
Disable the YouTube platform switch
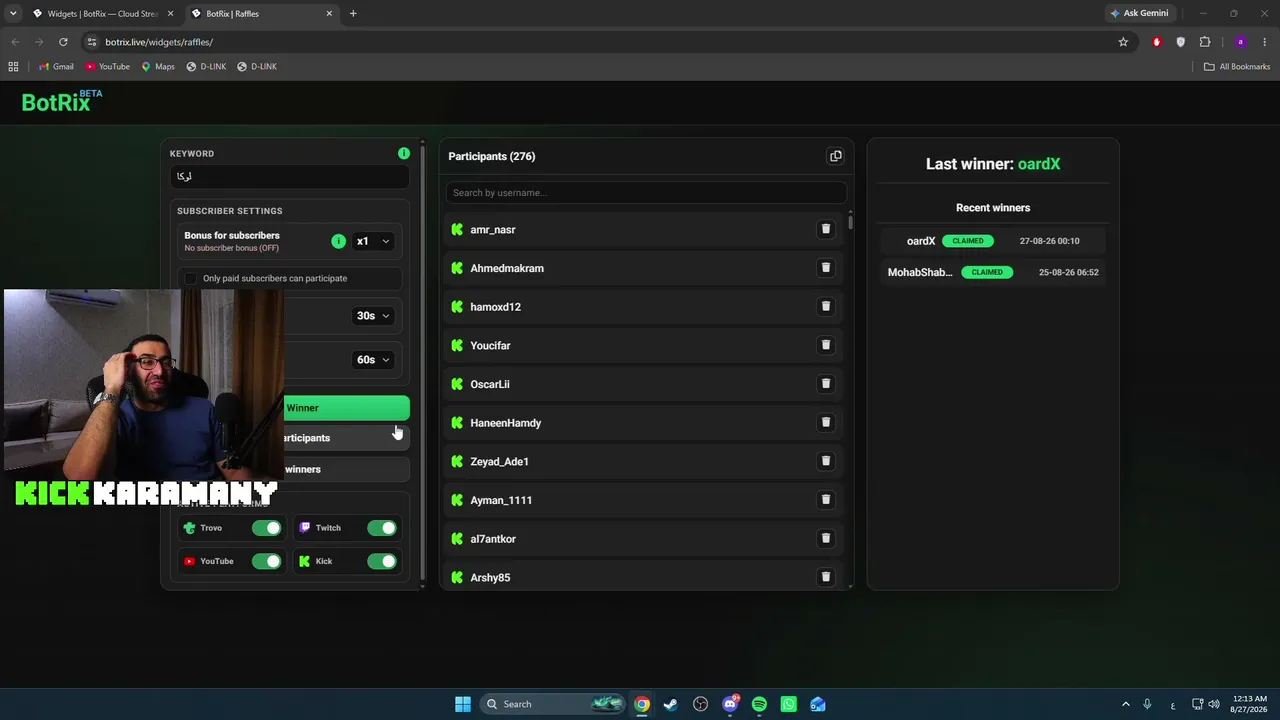267,561
